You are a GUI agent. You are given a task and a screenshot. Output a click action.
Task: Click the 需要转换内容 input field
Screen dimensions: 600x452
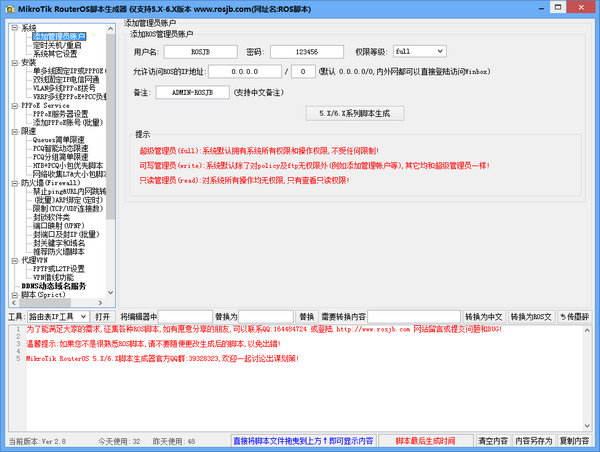coord(414,317)
